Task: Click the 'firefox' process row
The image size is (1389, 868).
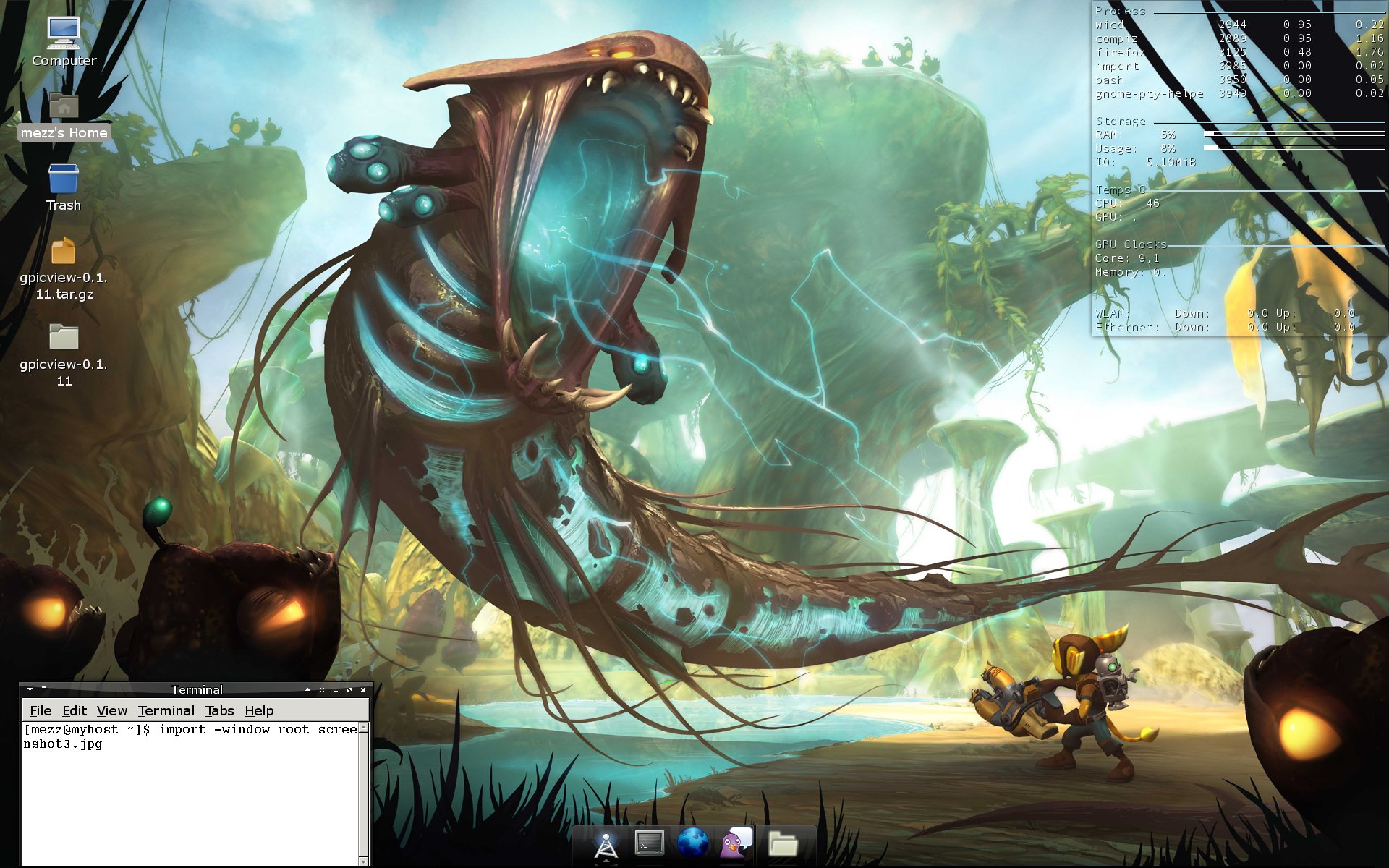Action: coord(1239,52)
